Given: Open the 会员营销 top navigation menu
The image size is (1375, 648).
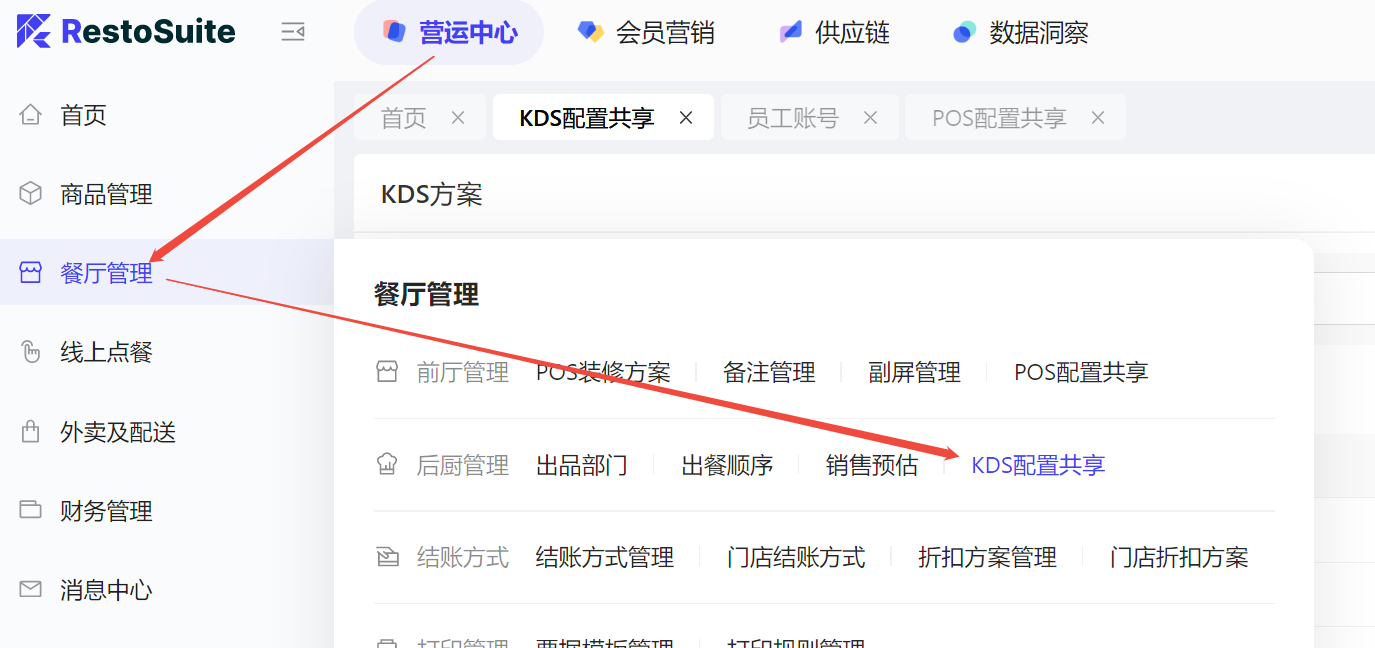Looking at the screenshot, I should 646,33.
